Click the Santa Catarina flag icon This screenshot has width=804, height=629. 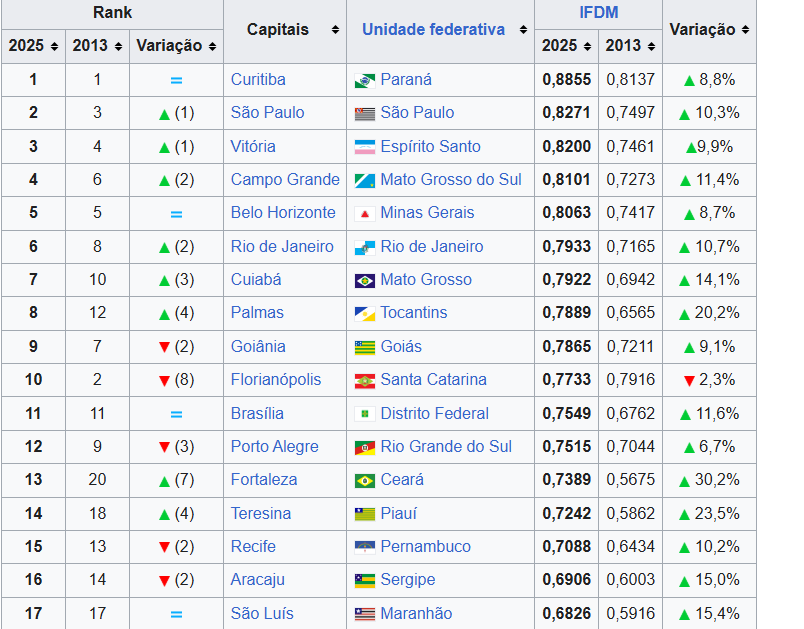(x=365, y=380)
